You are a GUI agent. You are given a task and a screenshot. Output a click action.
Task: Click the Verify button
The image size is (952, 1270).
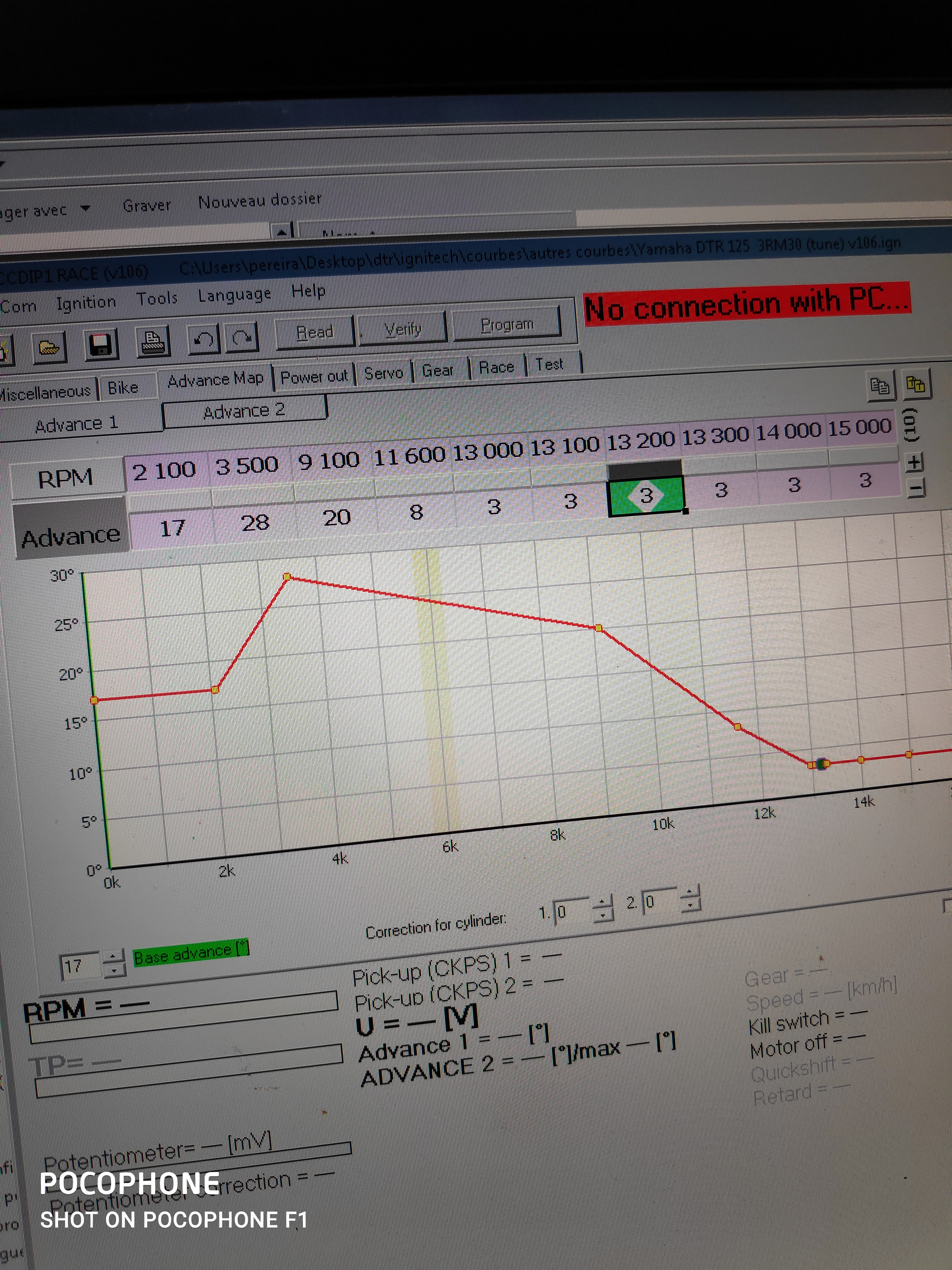click(x=403, y=329)
